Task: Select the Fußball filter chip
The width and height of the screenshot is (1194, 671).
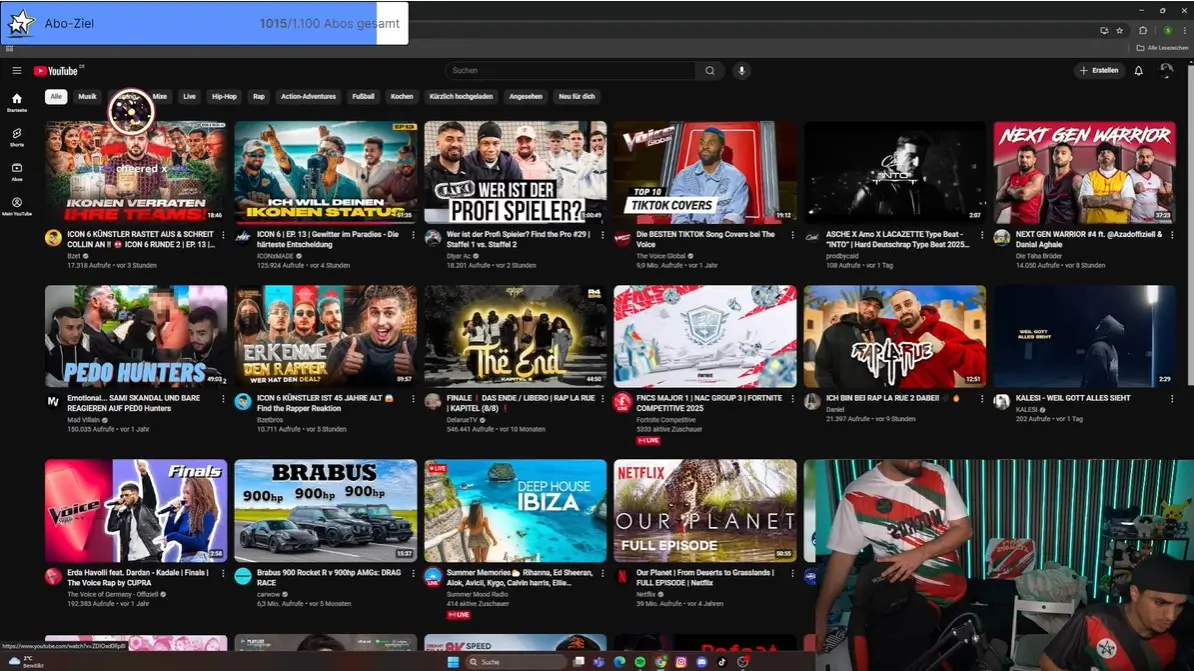Action: point(363,97)
